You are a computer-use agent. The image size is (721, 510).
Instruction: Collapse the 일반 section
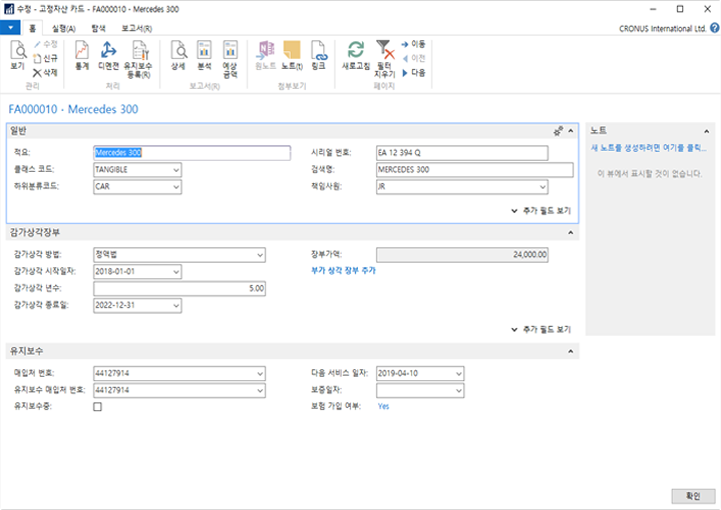571,131
